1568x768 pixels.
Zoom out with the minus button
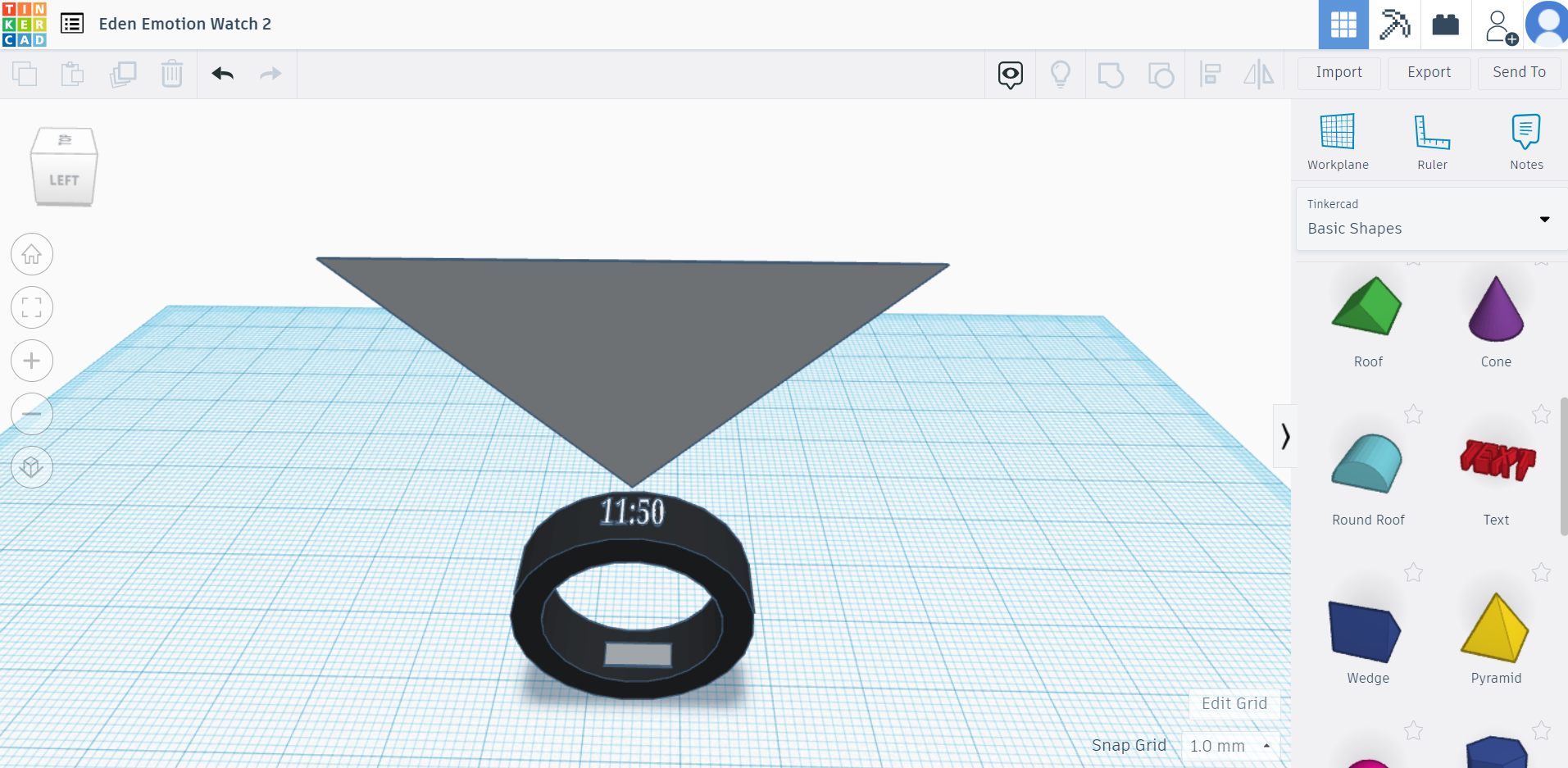tap(32, 414)
